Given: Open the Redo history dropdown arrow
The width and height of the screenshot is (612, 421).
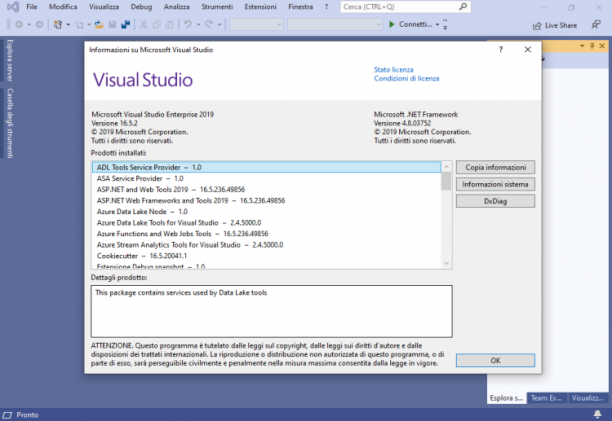Looking at the screenshot, I should (219, 25).
